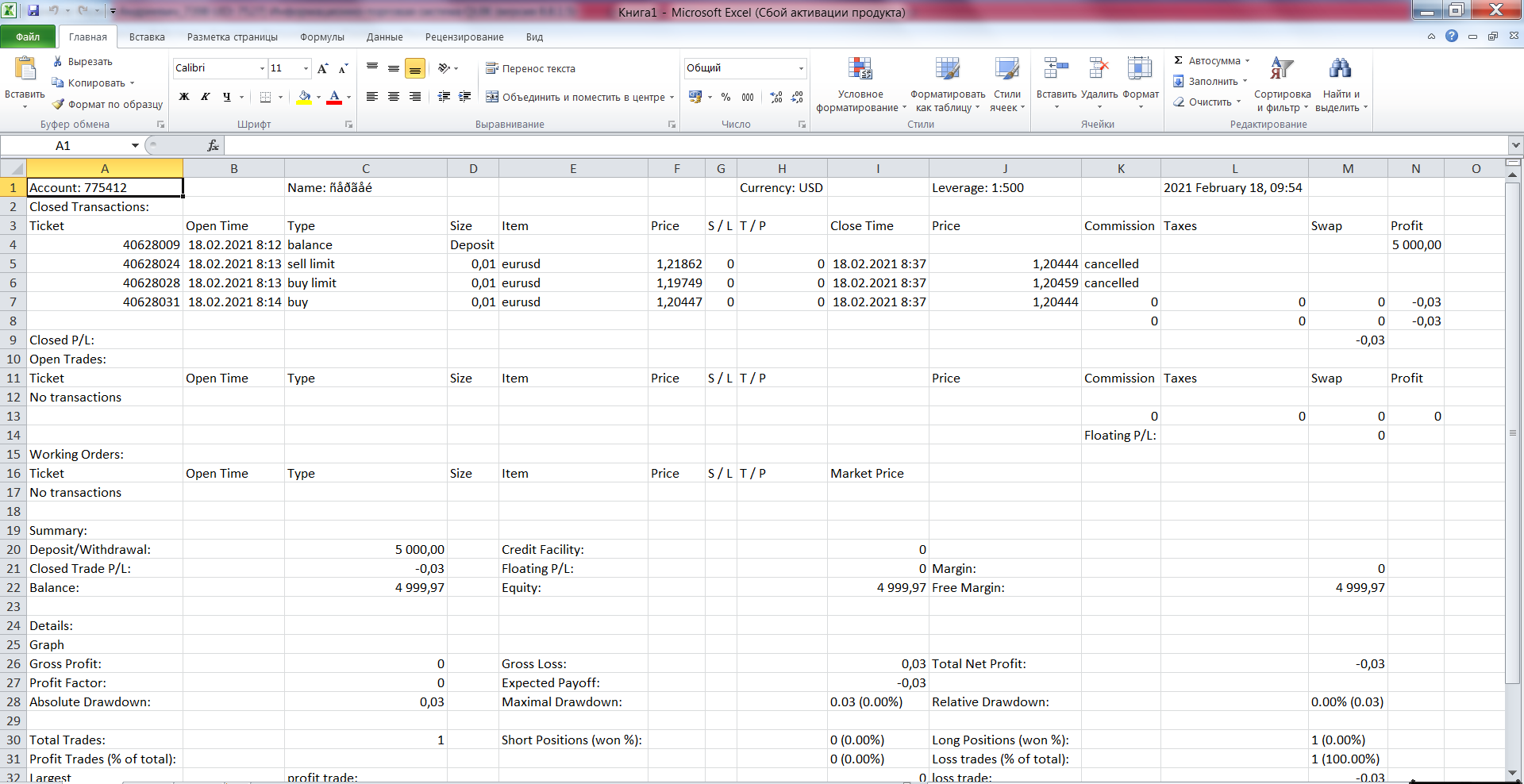Click the increase indent icon
Viewport: 1524px width, 784px height.
(465, 97)
